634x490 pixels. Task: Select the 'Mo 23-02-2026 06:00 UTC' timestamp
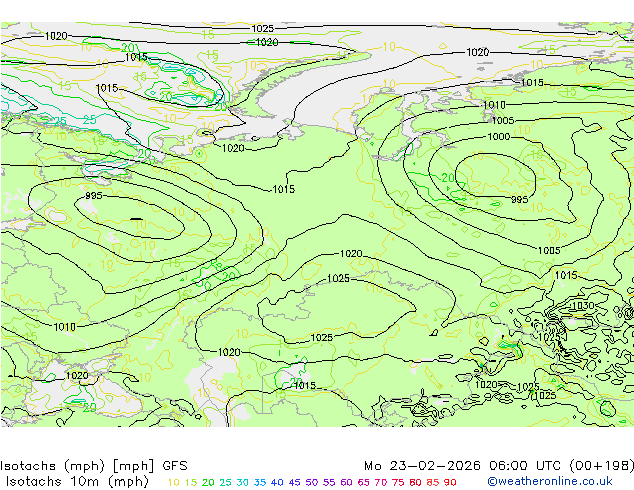(x=463, y=466)
